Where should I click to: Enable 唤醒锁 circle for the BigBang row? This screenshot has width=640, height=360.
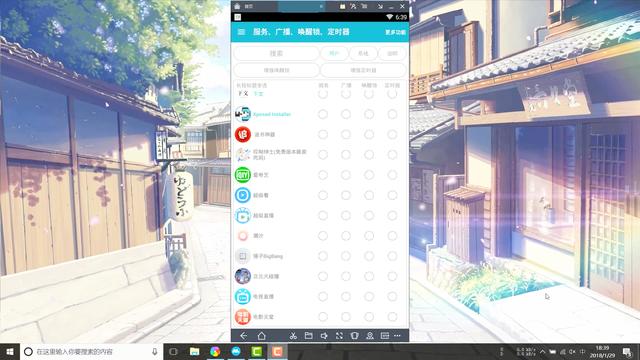coord(369,256)
